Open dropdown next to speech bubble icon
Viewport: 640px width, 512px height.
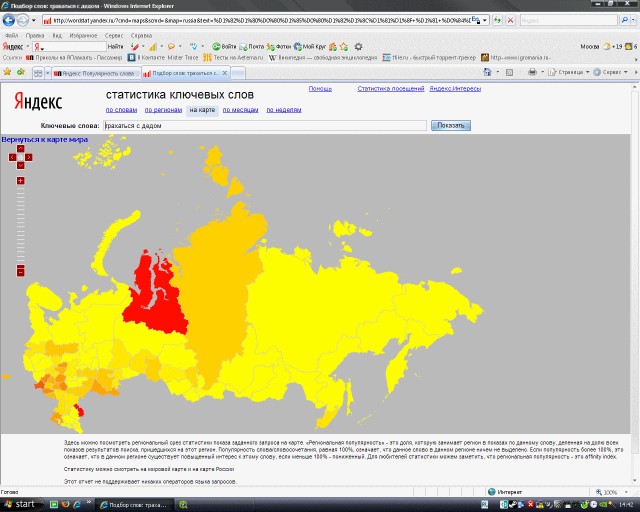tap(180, 47)
